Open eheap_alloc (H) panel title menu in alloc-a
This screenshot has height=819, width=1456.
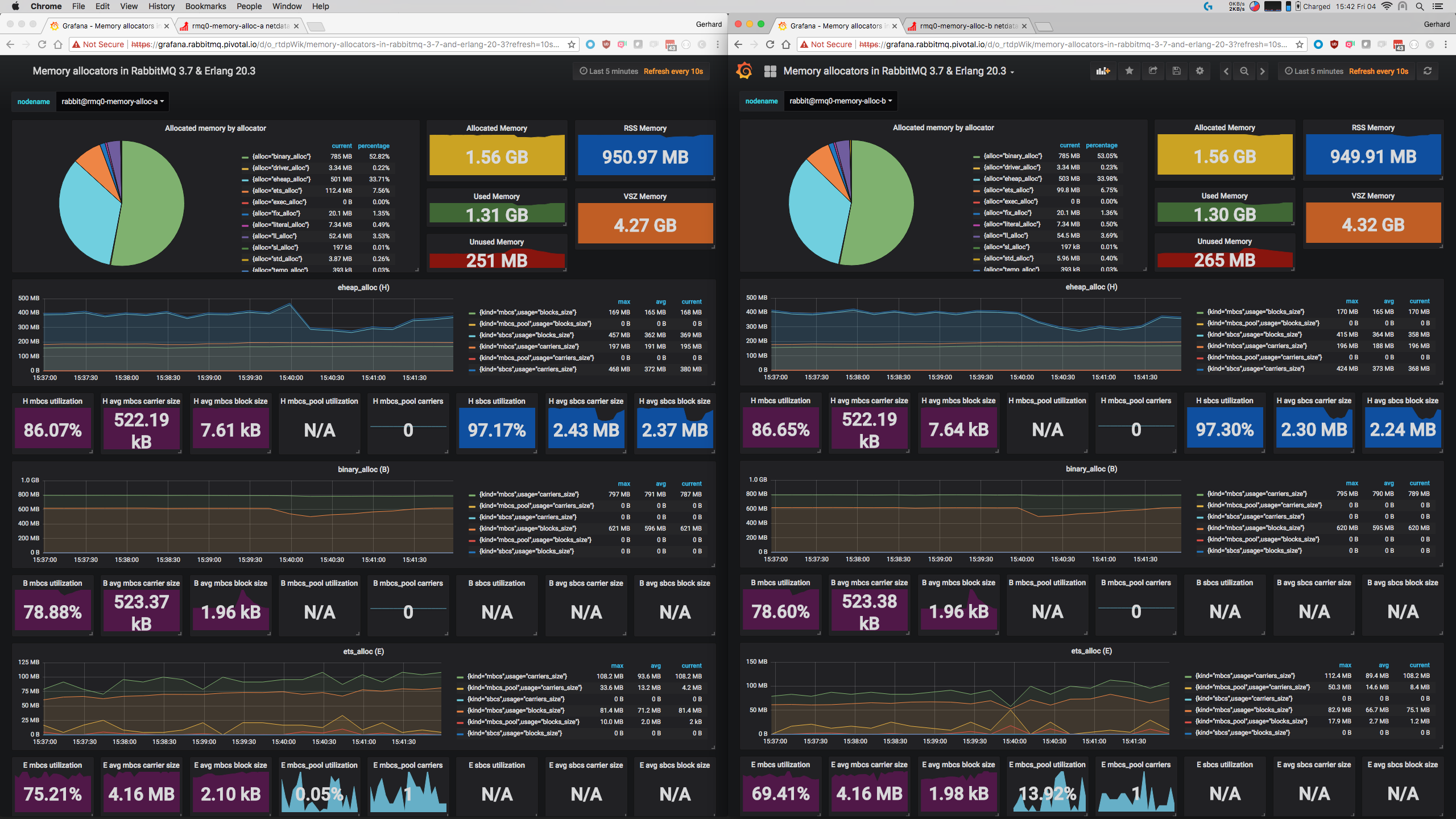(363, 288)
